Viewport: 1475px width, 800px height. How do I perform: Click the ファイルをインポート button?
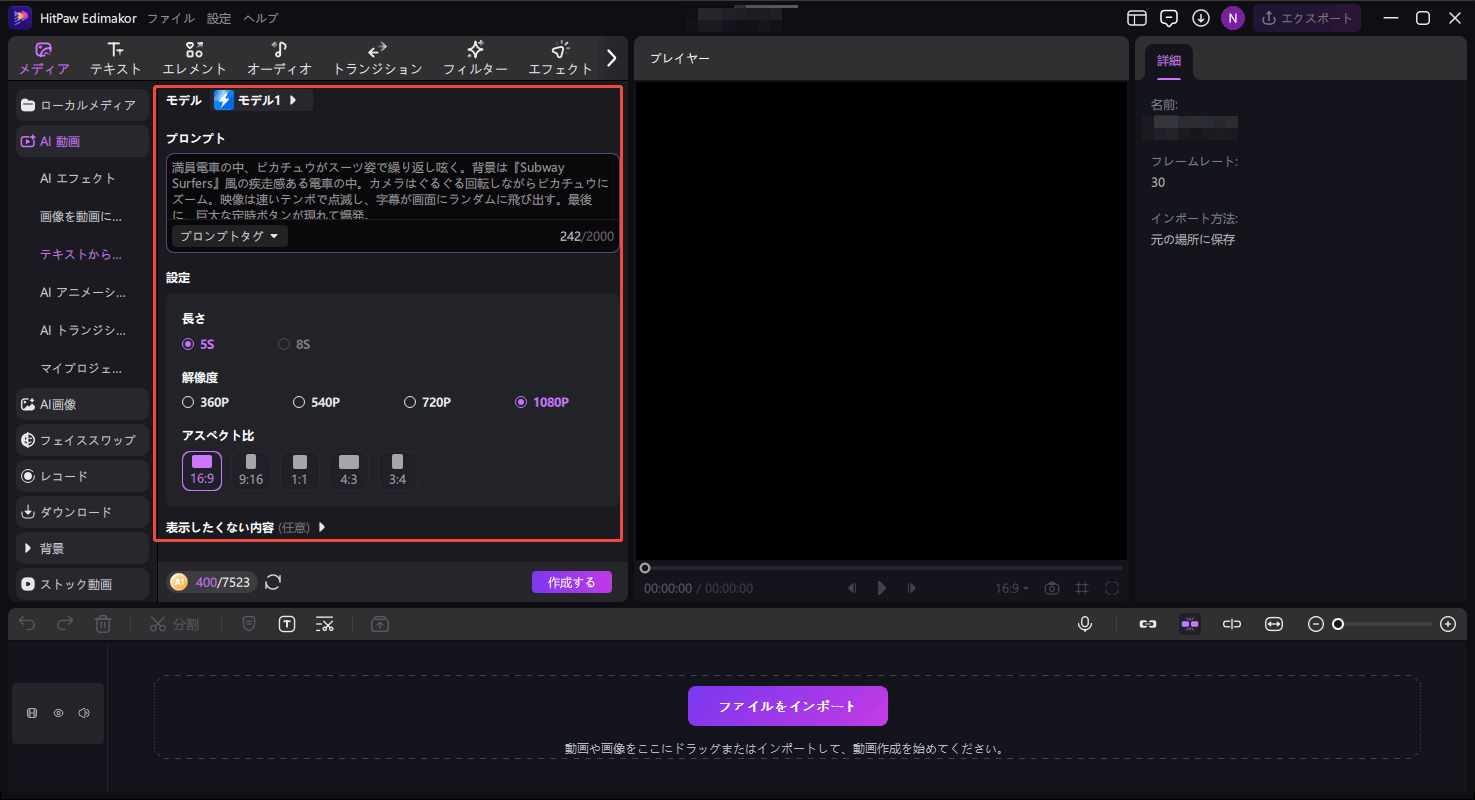click(787, 706)
